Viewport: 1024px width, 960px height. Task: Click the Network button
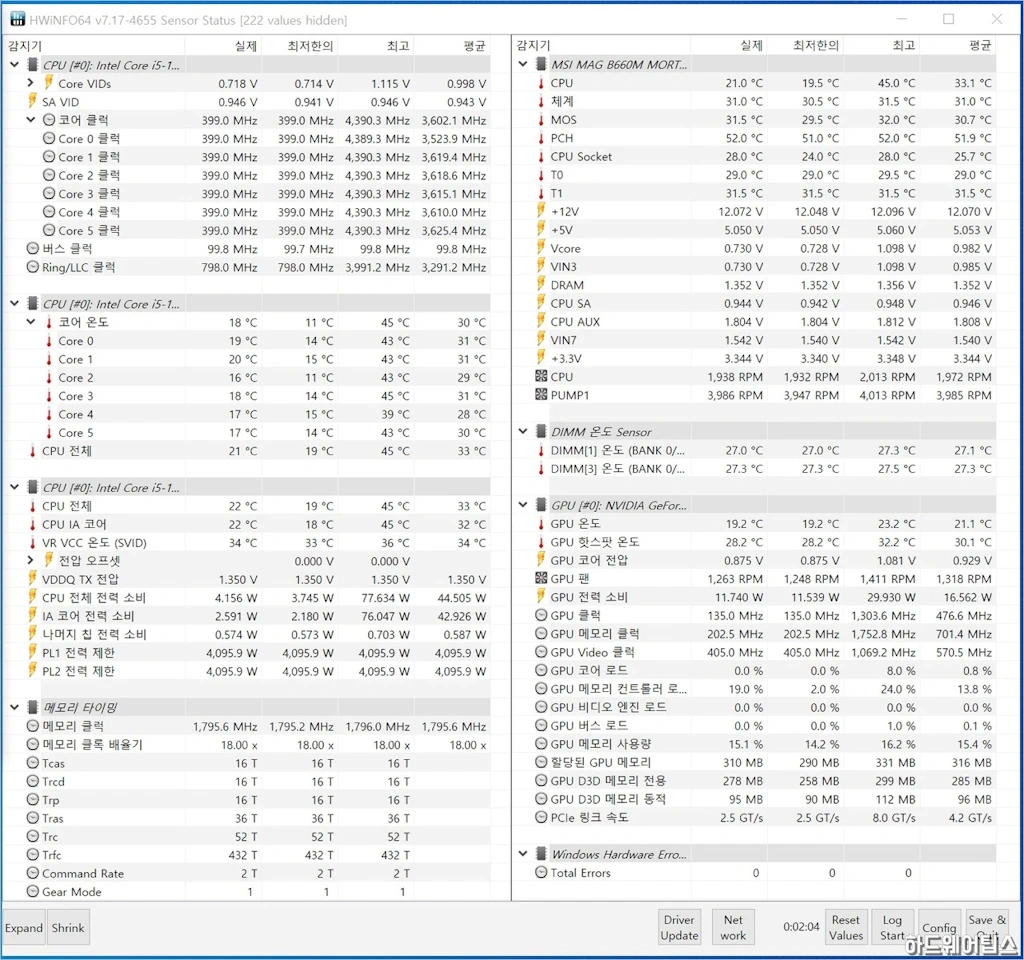pyautogui.click(x=733, y=927)
